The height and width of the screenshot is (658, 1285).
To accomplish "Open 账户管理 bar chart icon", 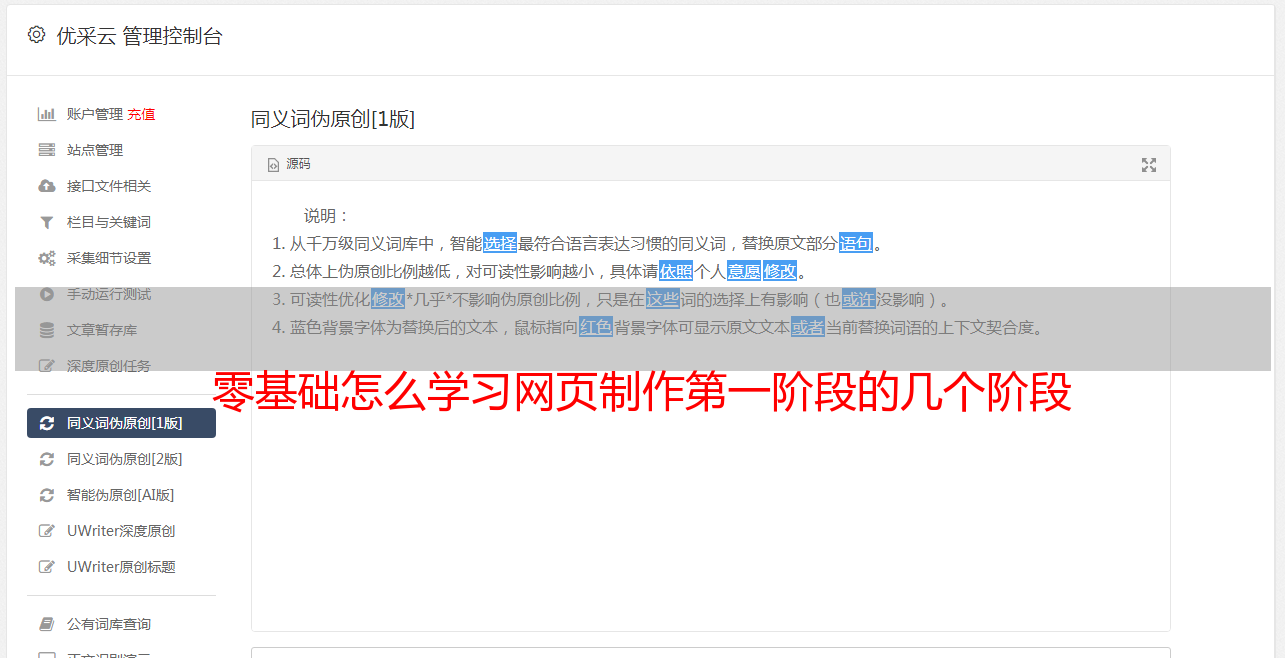I will 46,114.
